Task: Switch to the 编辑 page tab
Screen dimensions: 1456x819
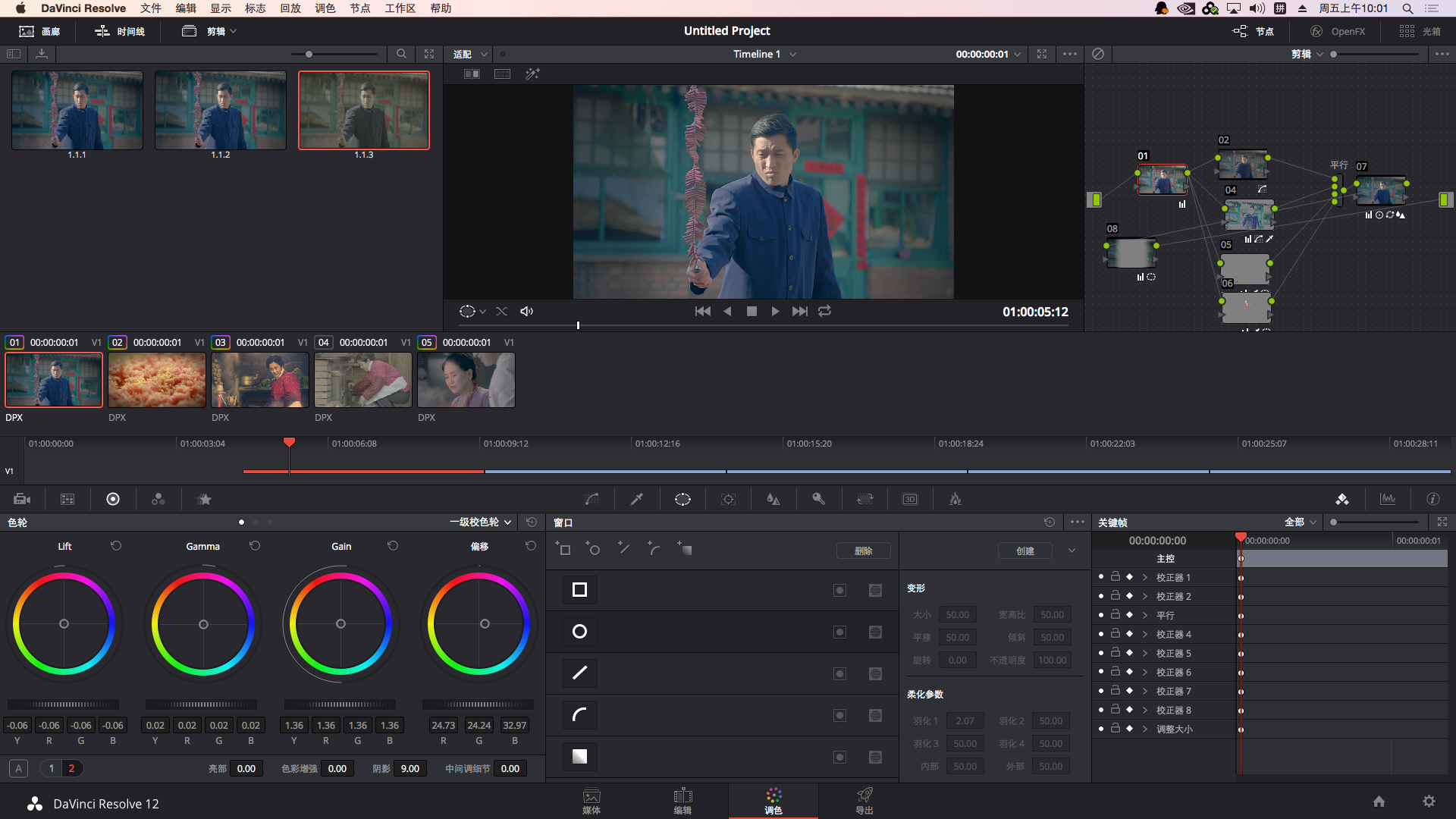Action: 682,801
